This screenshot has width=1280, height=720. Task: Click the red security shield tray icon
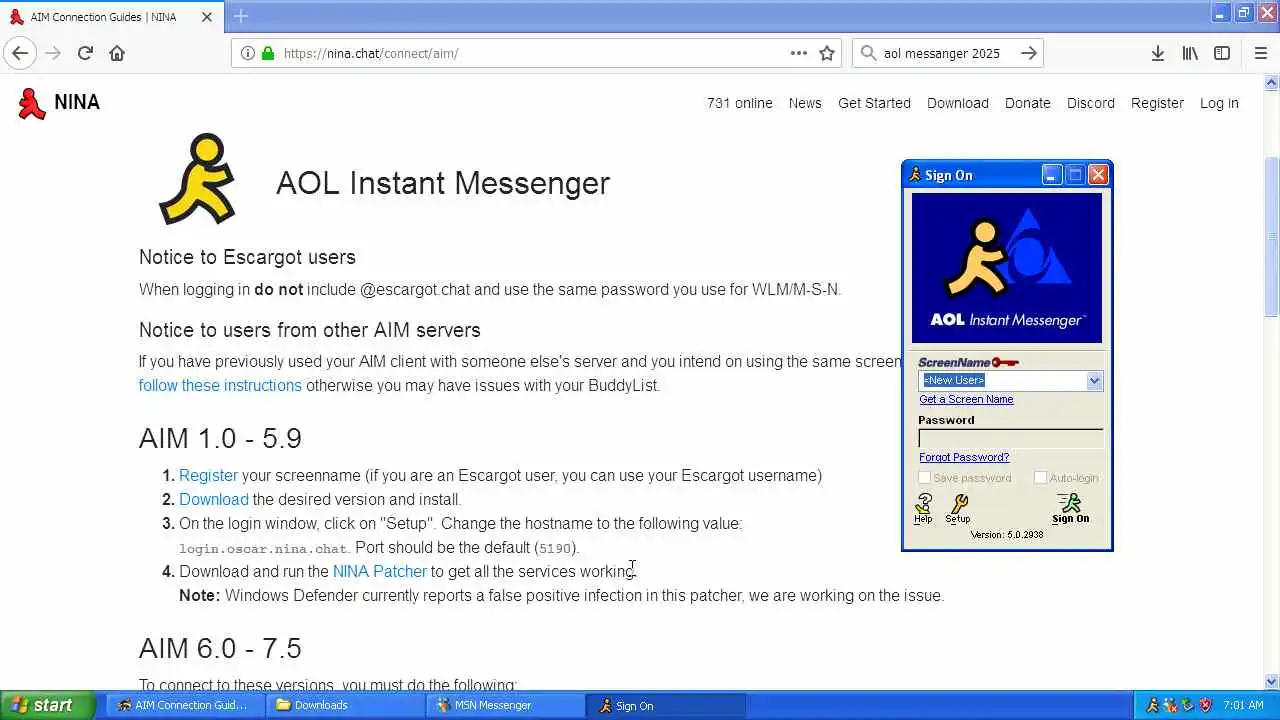click(x=1206, y=705)
